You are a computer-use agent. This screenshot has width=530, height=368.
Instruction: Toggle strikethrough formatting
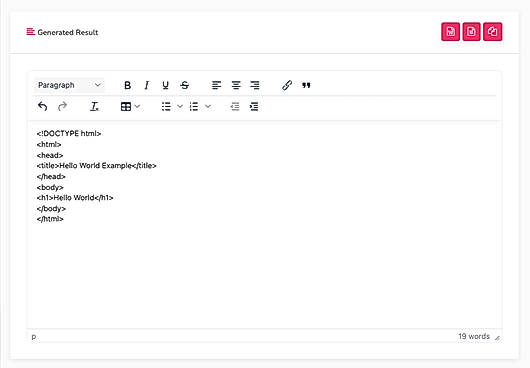point(185,85)
